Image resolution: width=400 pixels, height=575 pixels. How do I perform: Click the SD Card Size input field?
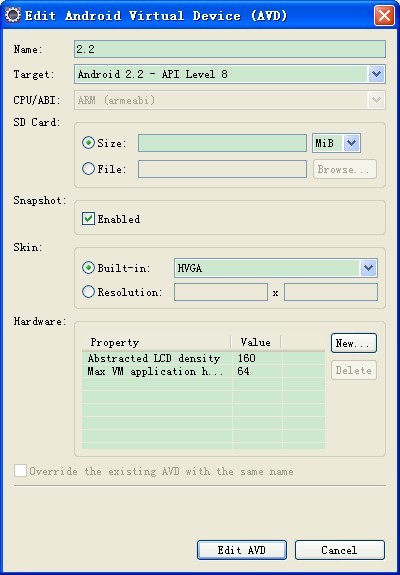click(x=222, y=143)
